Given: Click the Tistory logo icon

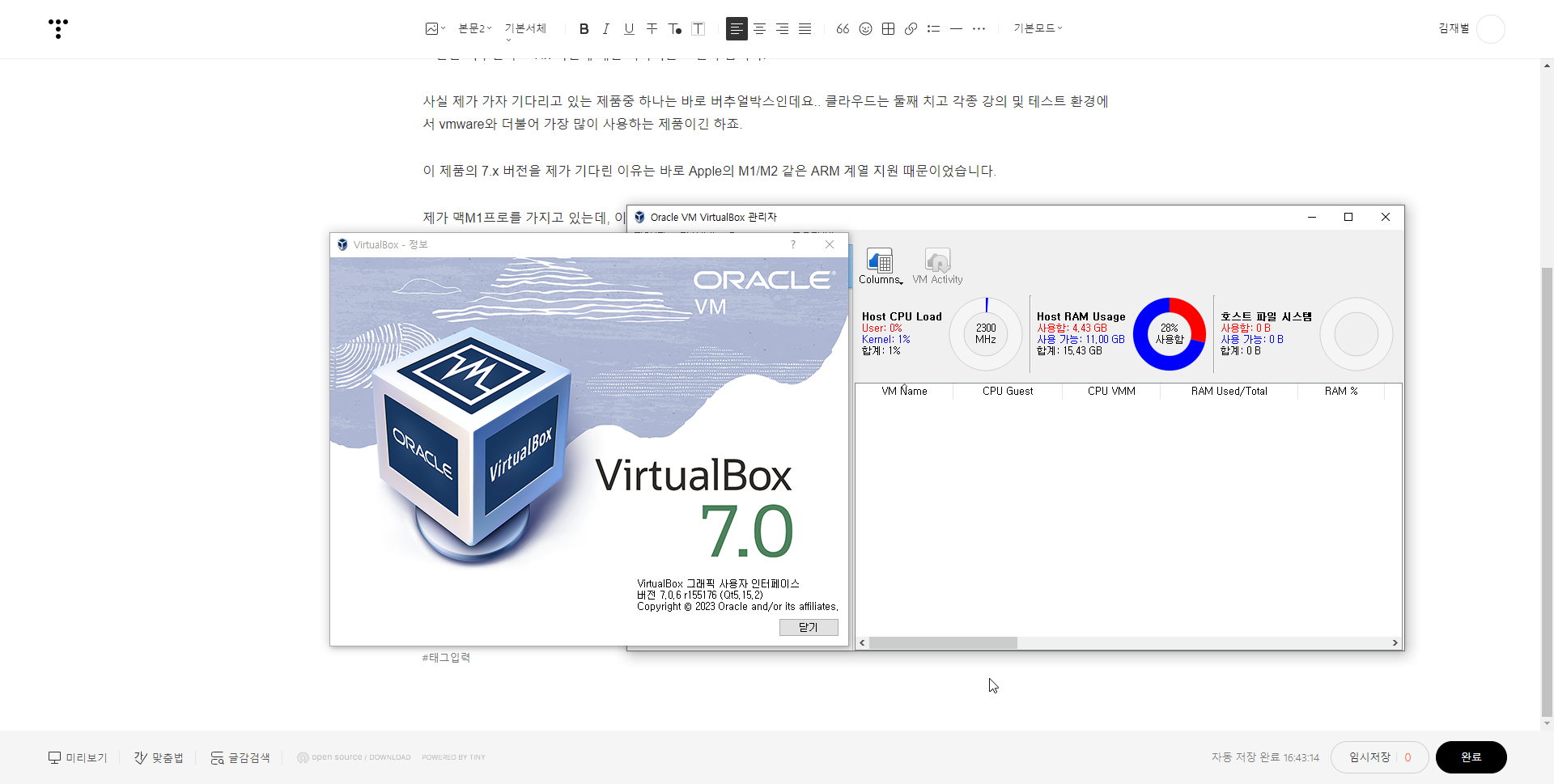Looking at the screenshot, I should click(x=57, y=29).
